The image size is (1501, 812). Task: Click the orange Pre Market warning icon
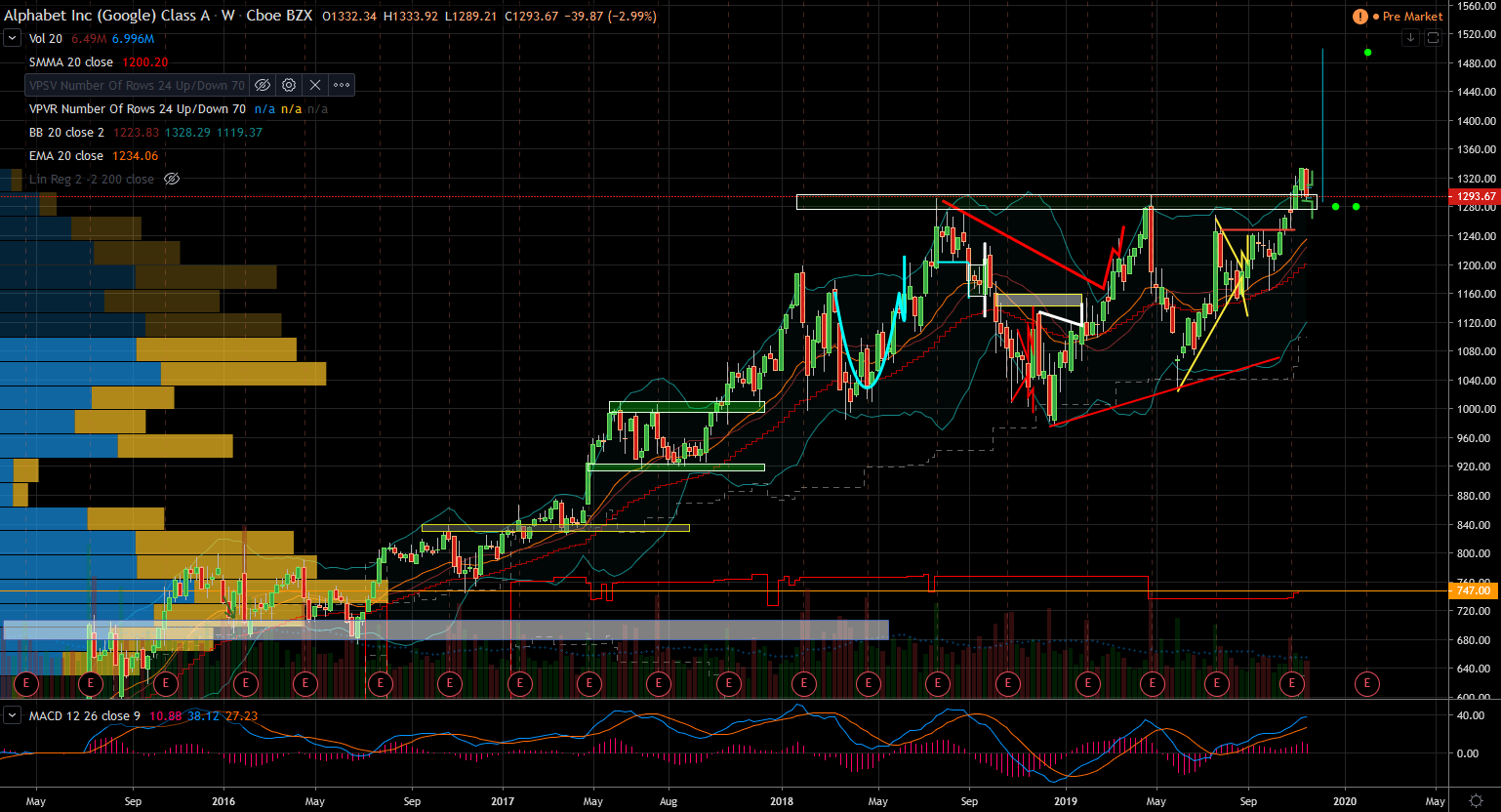click(1360, 17)
